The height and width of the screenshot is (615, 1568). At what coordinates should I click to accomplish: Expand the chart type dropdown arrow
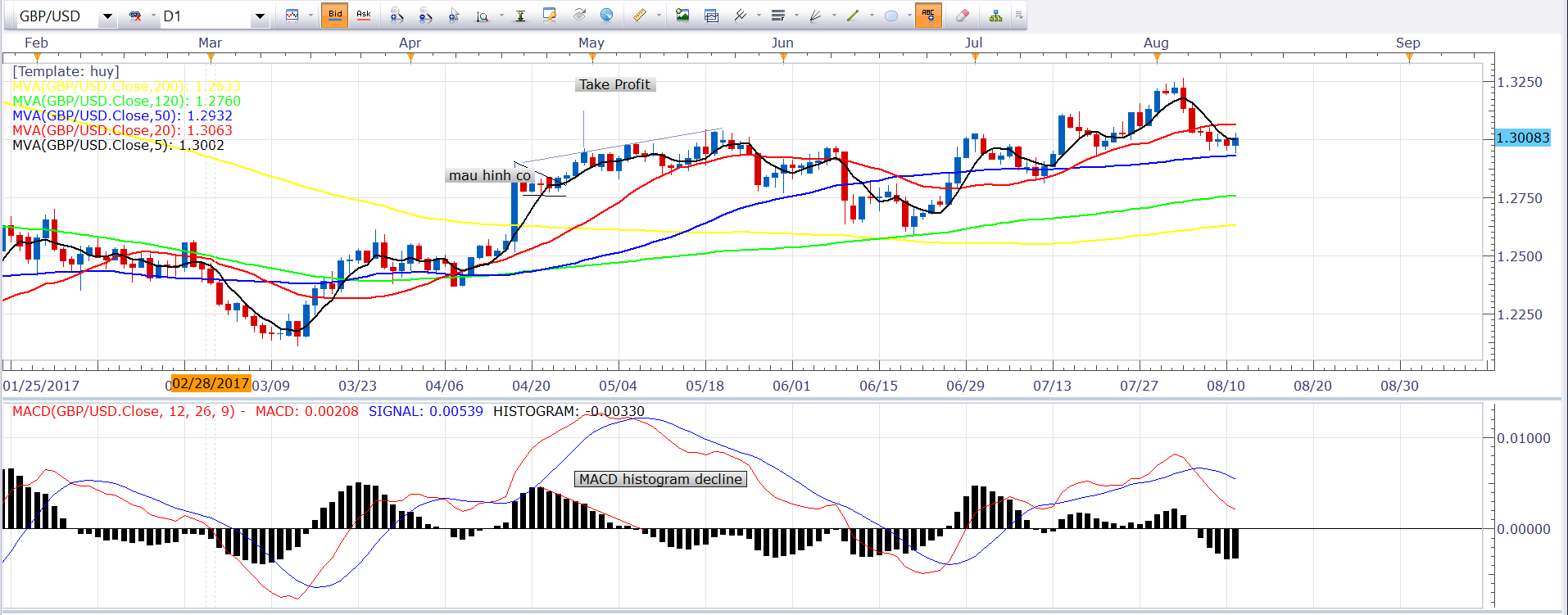(x=310, y=16)
